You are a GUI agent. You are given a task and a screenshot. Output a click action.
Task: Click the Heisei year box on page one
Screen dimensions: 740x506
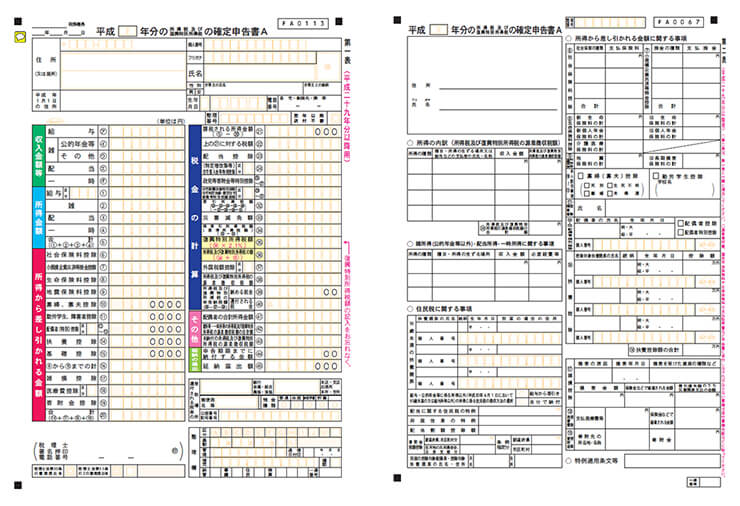(x=127, y=32)
